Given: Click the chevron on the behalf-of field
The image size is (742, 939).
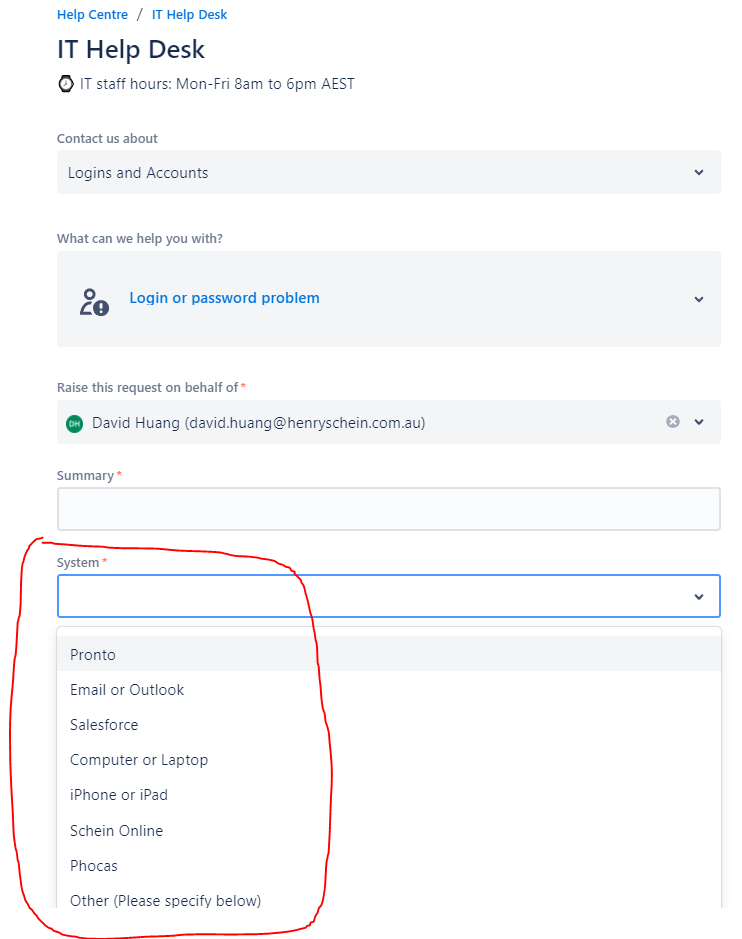Looking at the screenshot, I should click(698, 422).
